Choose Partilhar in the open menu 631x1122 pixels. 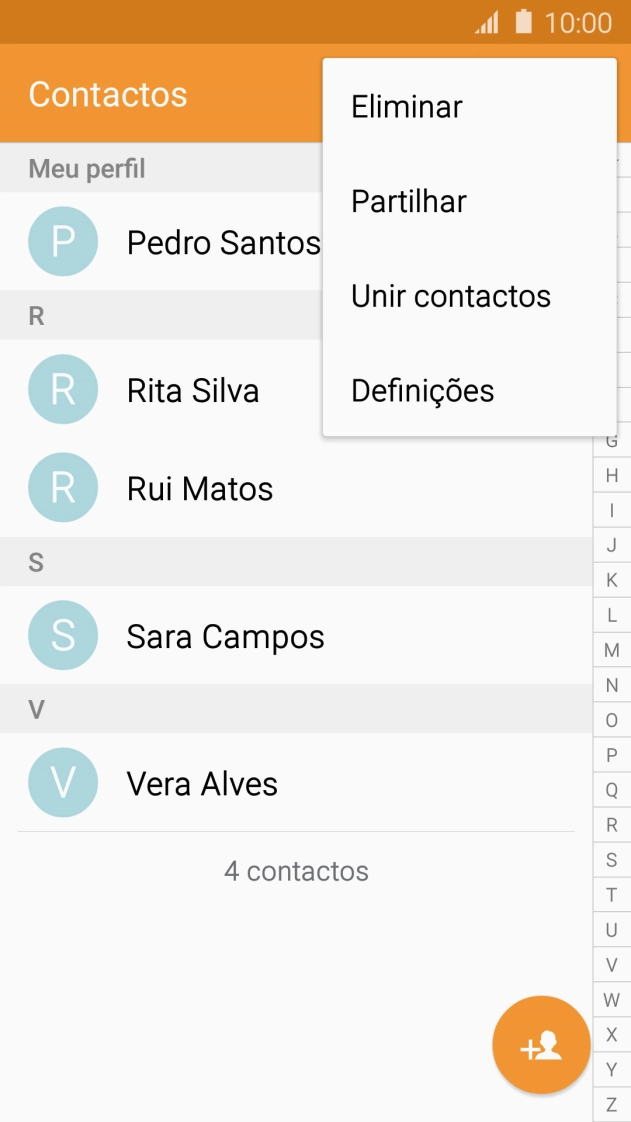(x=408, y=201)
